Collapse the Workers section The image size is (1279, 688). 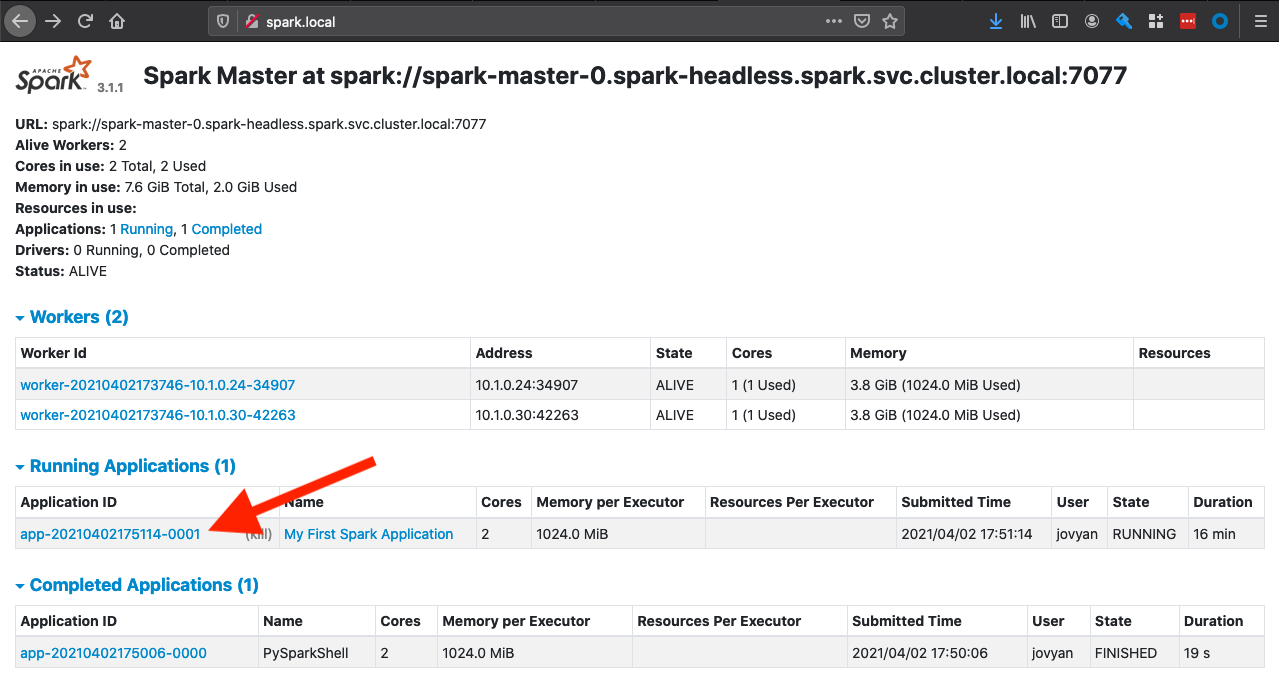(x=20, y=316)
